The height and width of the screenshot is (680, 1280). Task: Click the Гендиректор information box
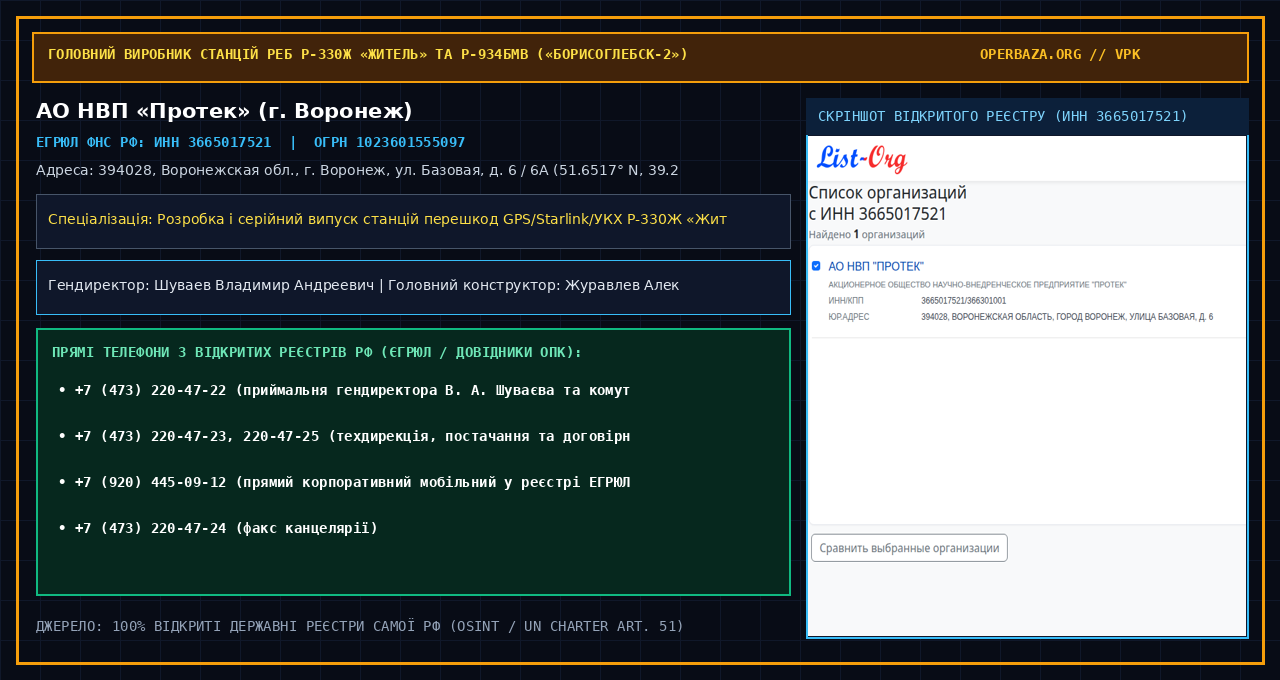coord(413,287)
